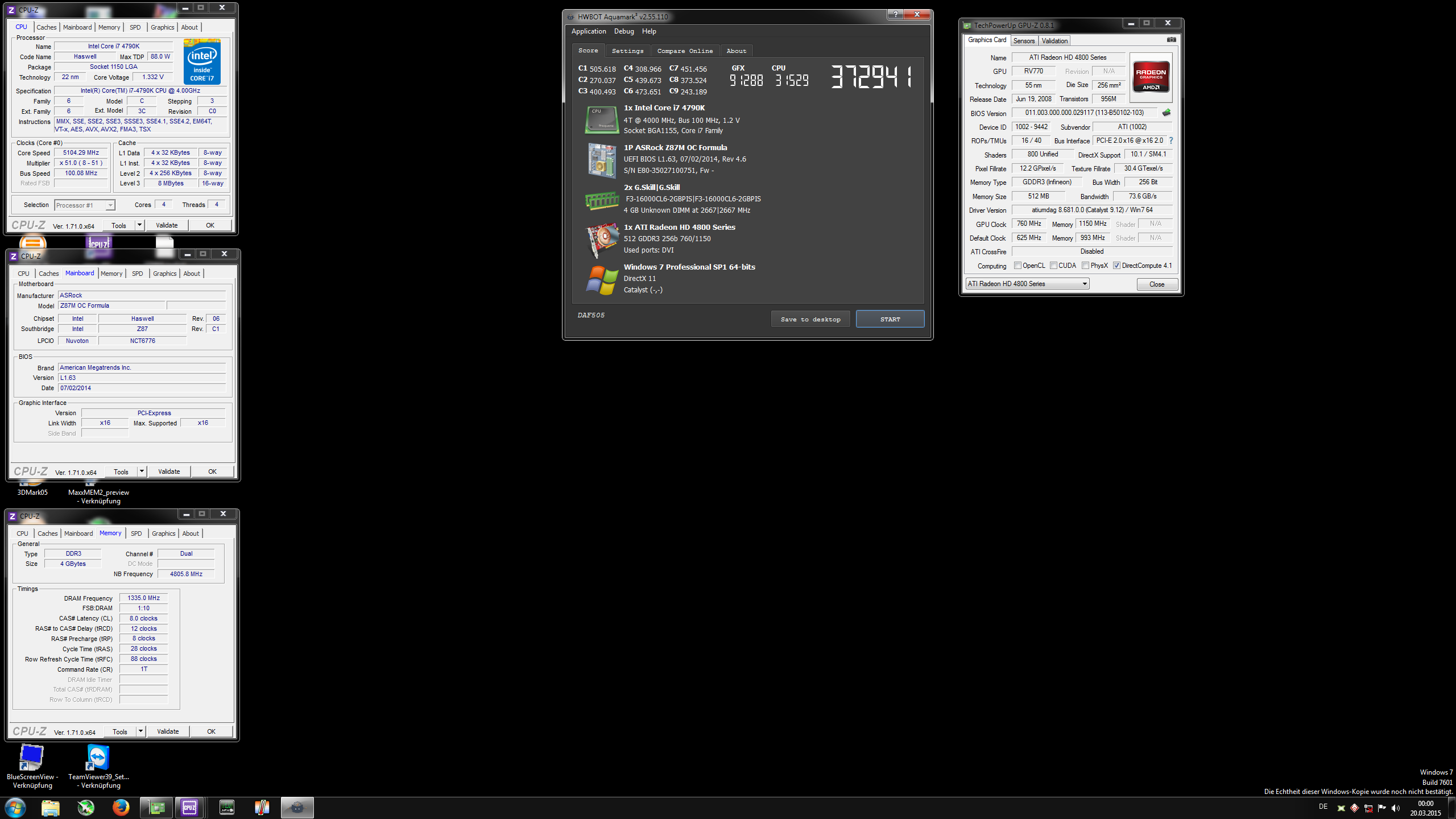This screenshot has height=819, width=1456.
Task: Open the BlueScreenView desktop shortcut
Action: coord(32,766)
